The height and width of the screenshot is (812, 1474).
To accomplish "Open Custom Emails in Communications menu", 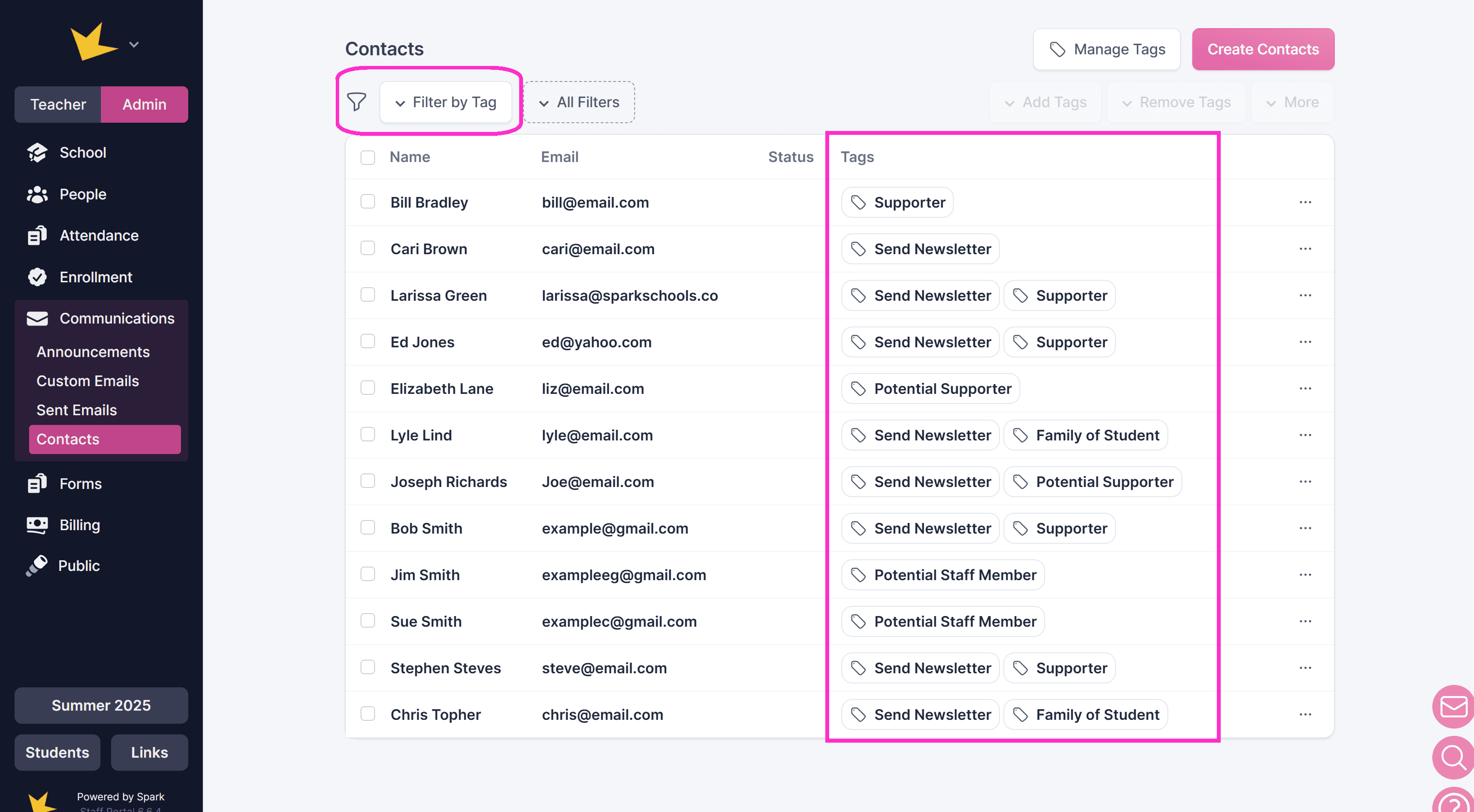I will (87, 381).
